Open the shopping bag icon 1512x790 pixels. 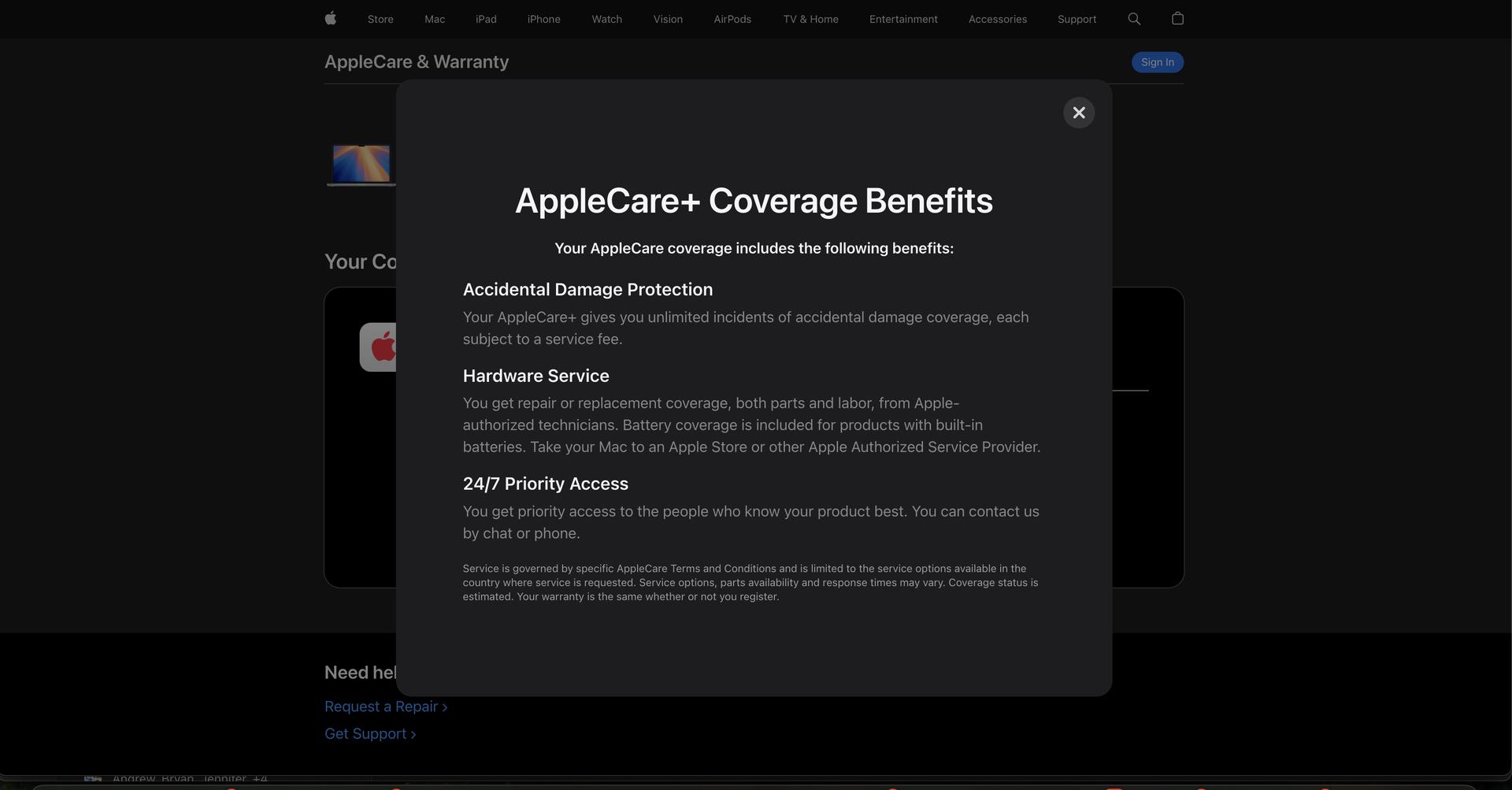(x=1177, y=18)
